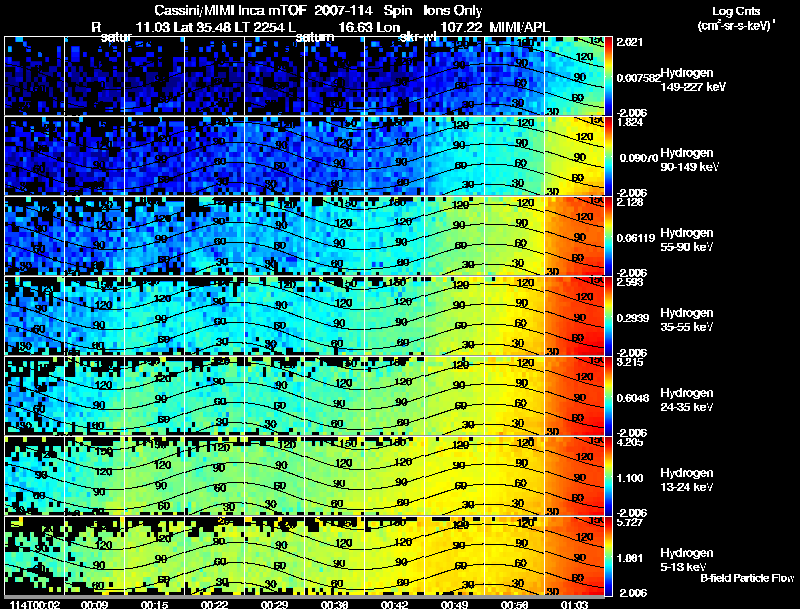The width and height of the screenshot is (800, 609).
Task: Click the 1.824 color scale maximum
Action: pos(630,122)
